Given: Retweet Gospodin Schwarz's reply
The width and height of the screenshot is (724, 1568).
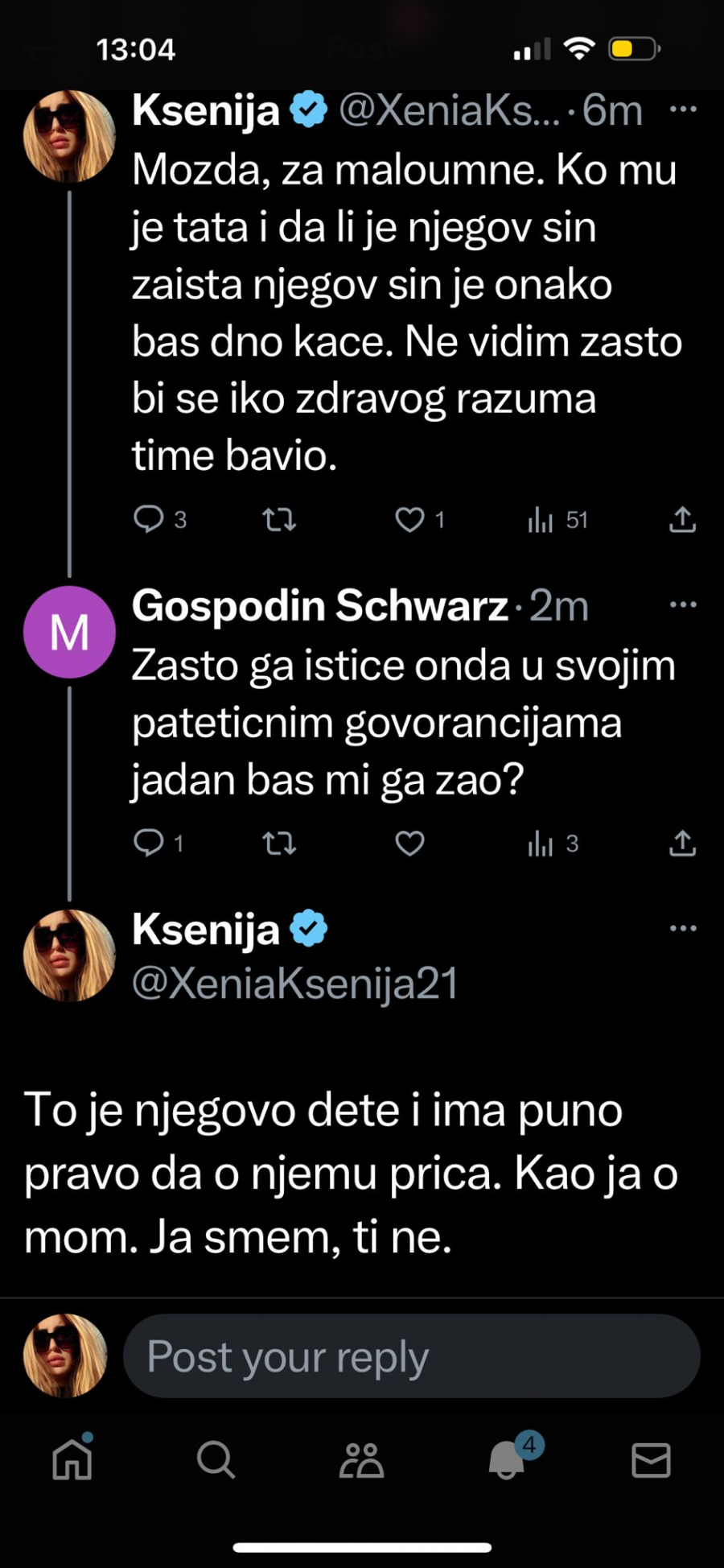Looking at the screenshot, I should (x=278, y=844).
